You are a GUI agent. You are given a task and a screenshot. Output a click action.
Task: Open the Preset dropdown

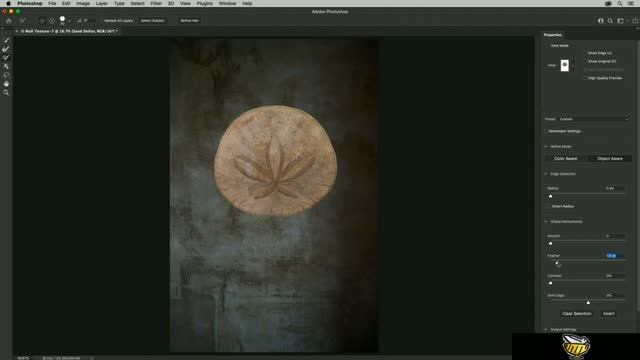tap(593, 119)
